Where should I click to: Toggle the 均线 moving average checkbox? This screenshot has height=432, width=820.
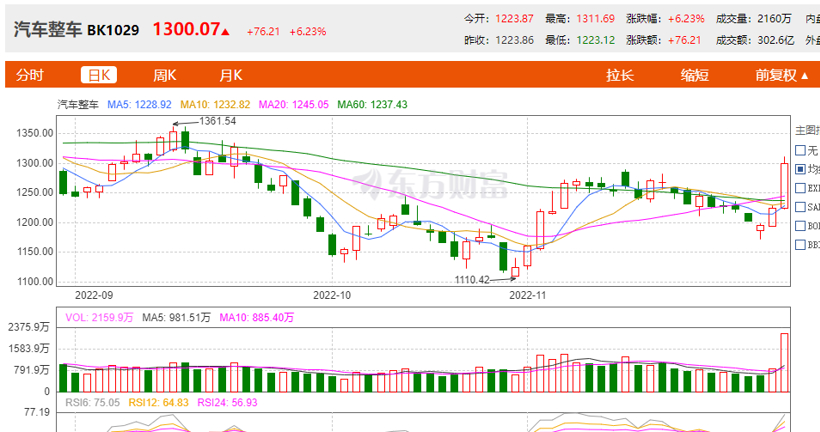click(800, 169)
